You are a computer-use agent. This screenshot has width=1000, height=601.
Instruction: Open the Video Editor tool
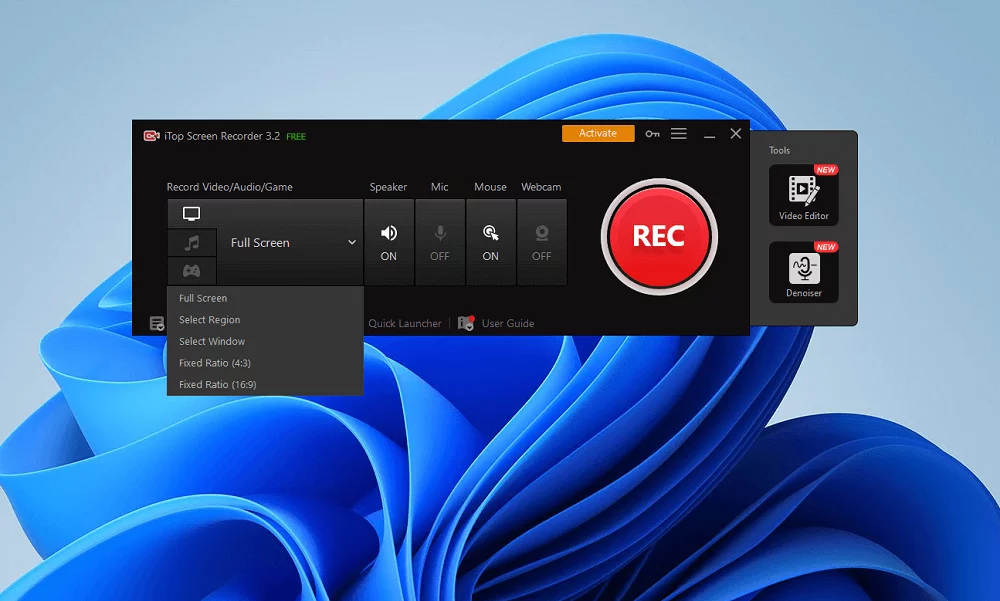click(804, 195)
